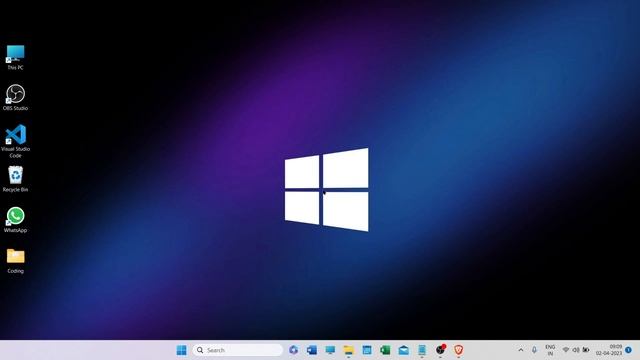Open the WhatsApp desktop shortcut
Viewport: 640px width, 360px height.
click(x=16, y=220)
